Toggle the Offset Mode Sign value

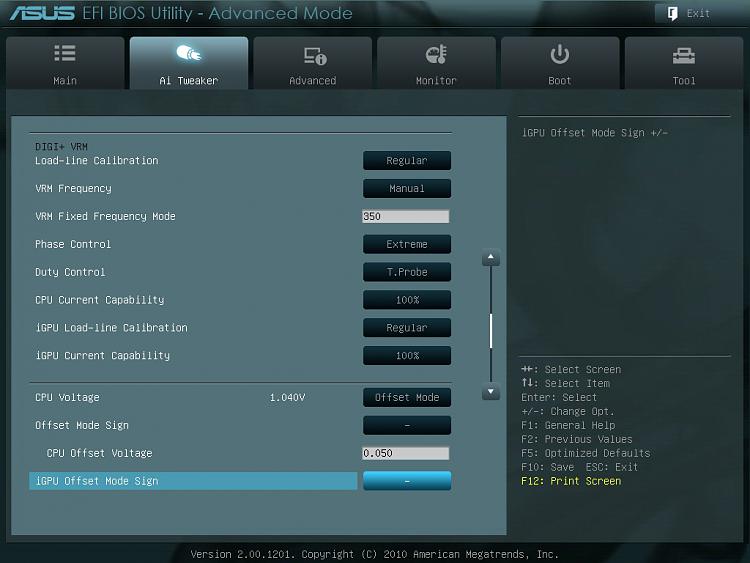pos(407,425)
